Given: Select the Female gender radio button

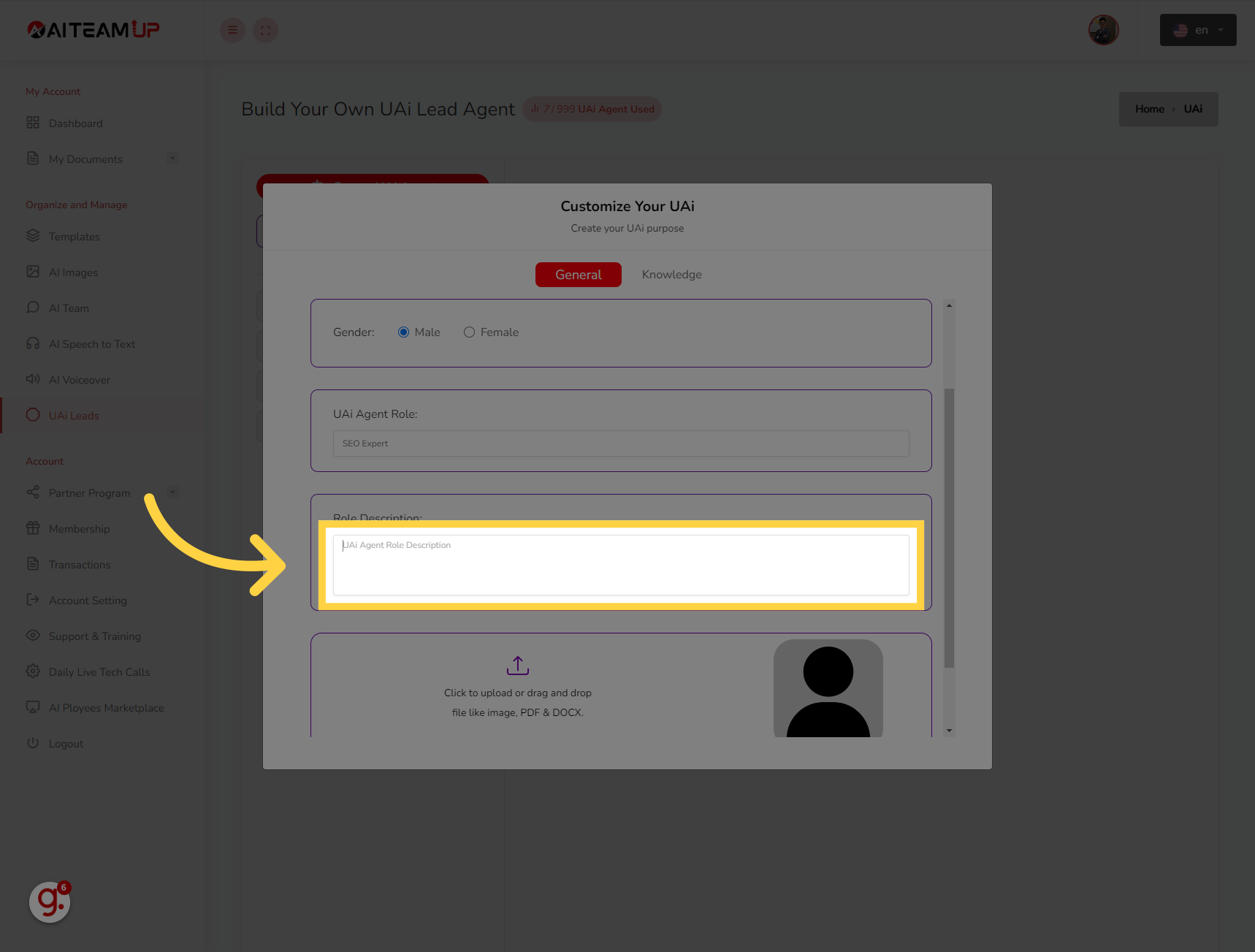Looking at the screenshot, I should click(469, 332).
